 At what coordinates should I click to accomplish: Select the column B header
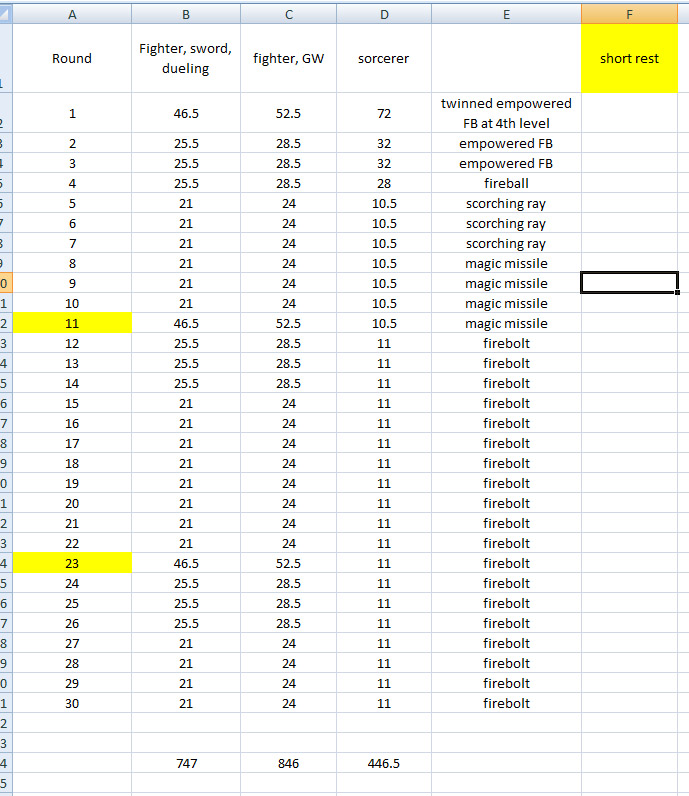point(186,14)
